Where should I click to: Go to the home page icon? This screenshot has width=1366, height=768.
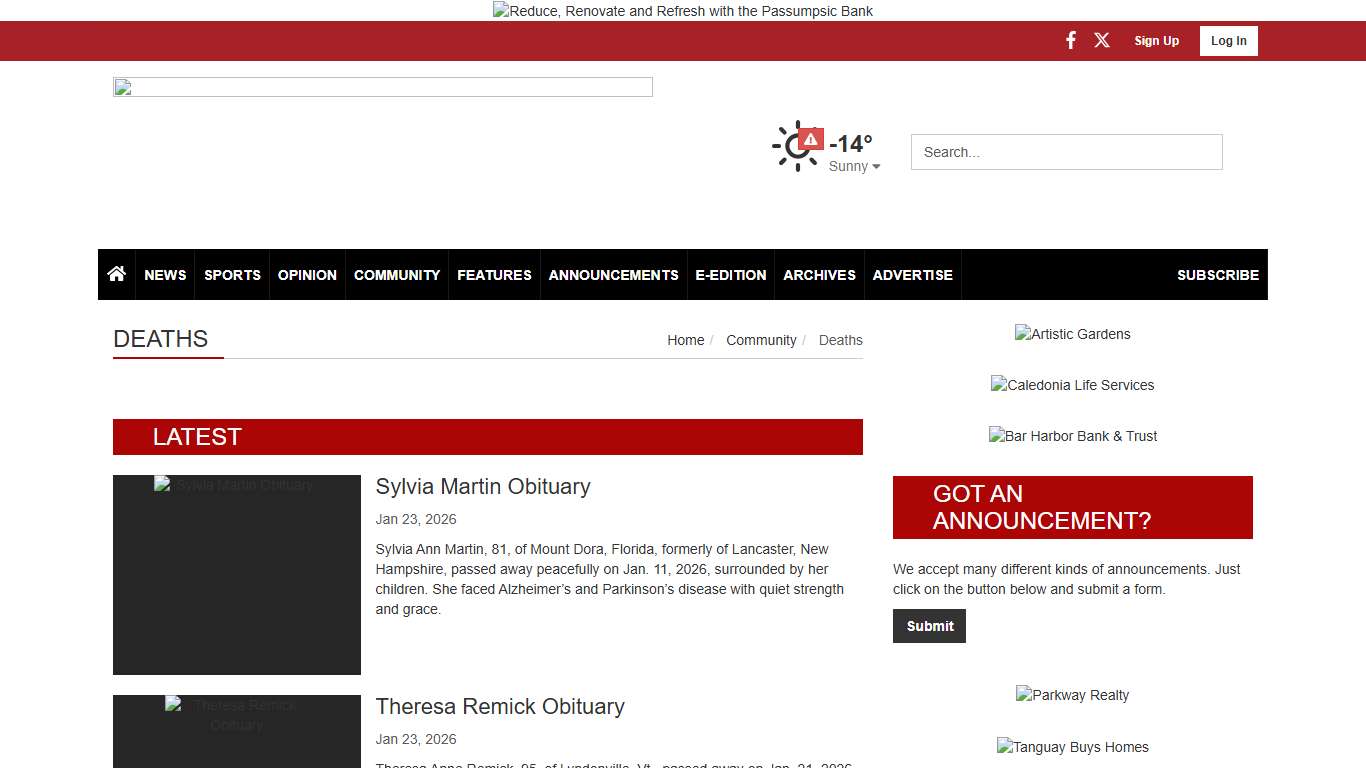click(117, 274)
